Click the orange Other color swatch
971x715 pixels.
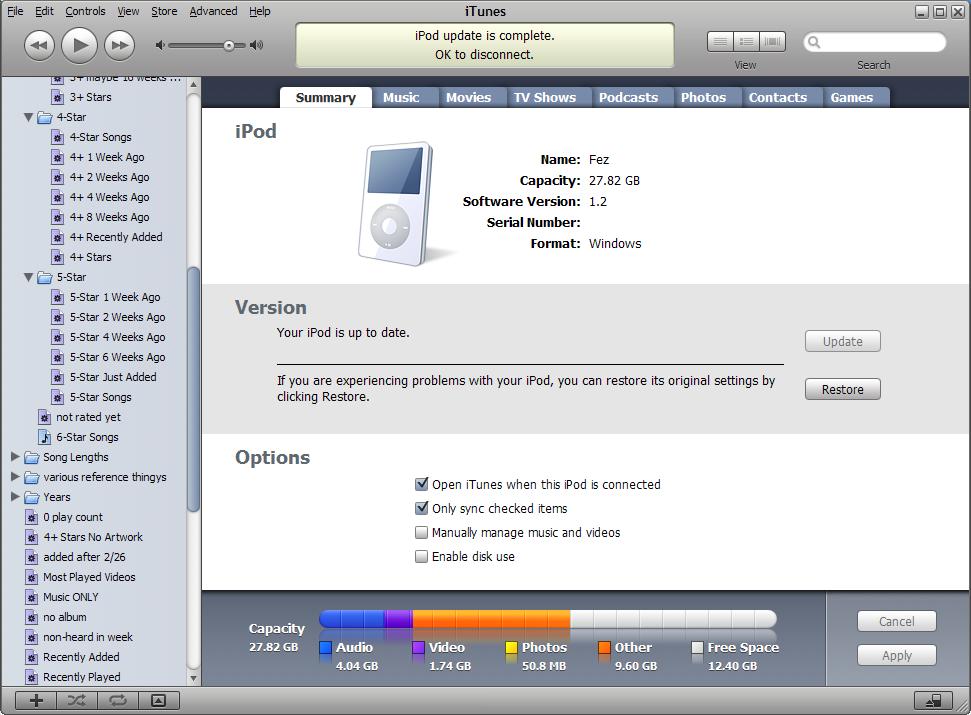604,648
